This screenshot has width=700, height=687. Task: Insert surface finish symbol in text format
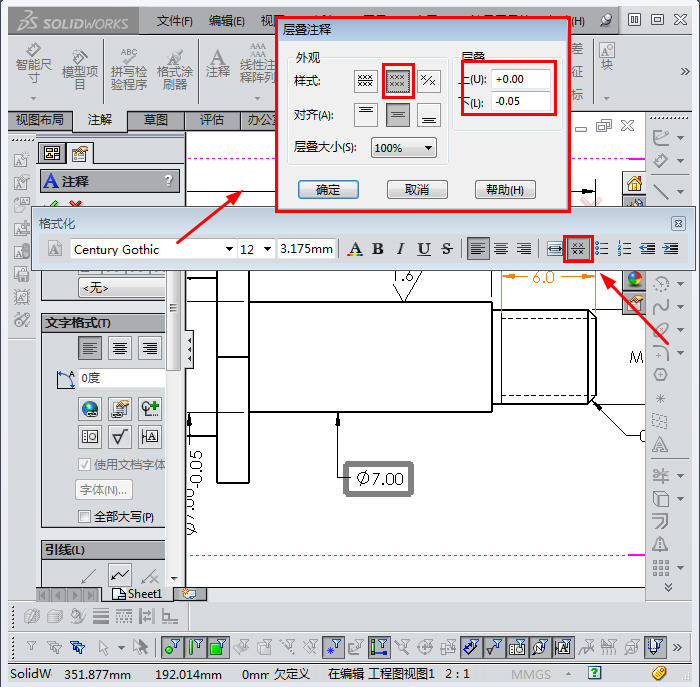(x=120, y=436)
